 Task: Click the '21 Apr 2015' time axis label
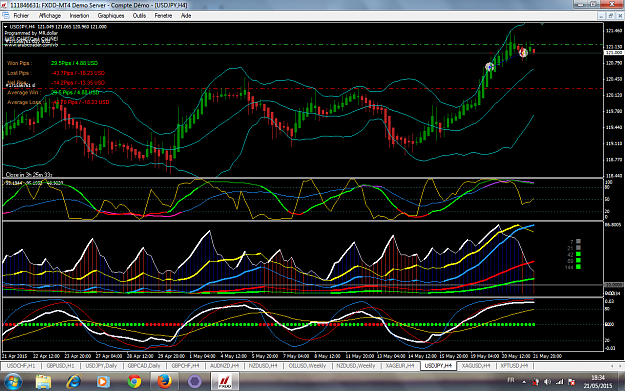pos(15,356)
